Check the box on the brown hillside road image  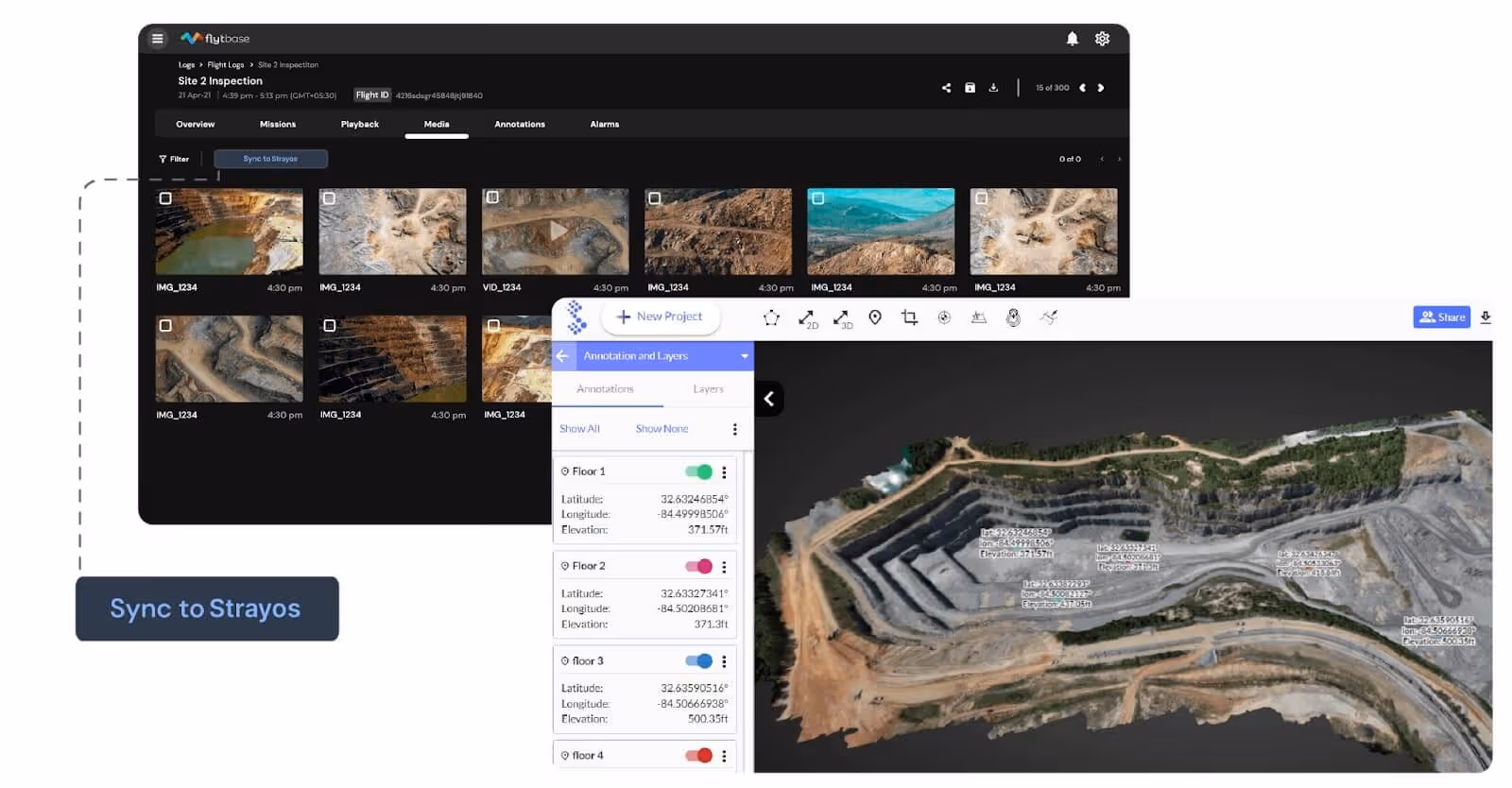[655, 198]
